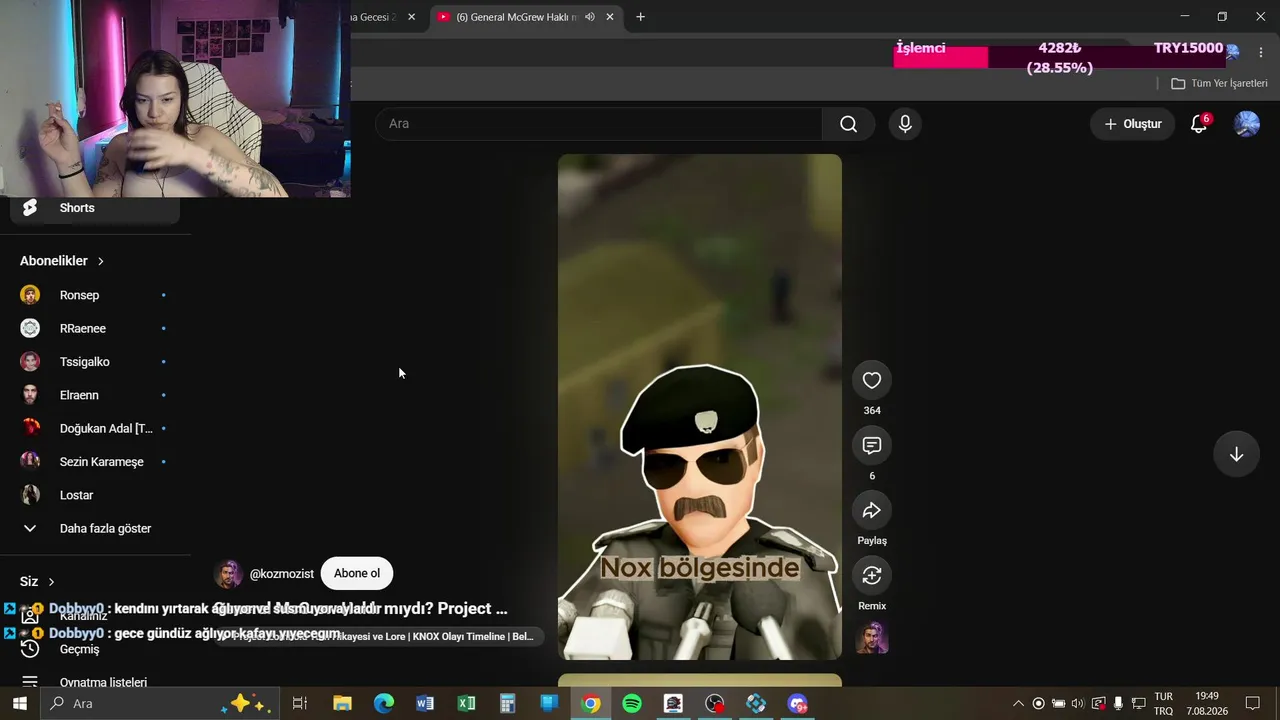Open the Windows Start menu
This screenshot has width=1280, height=720.
click(19, 704)
